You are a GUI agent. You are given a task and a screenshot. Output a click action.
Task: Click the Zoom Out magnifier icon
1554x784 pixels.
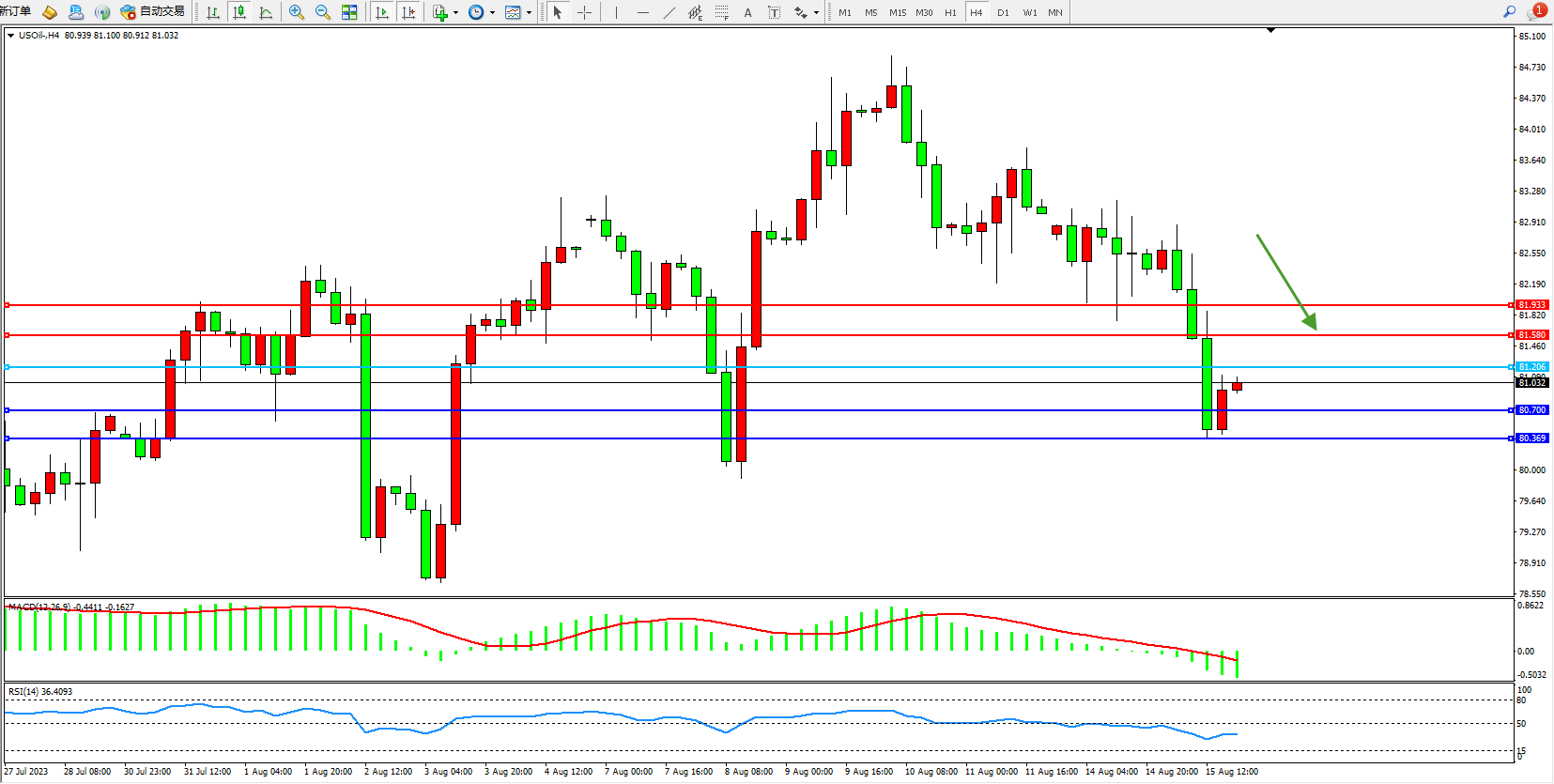[323, 12]
